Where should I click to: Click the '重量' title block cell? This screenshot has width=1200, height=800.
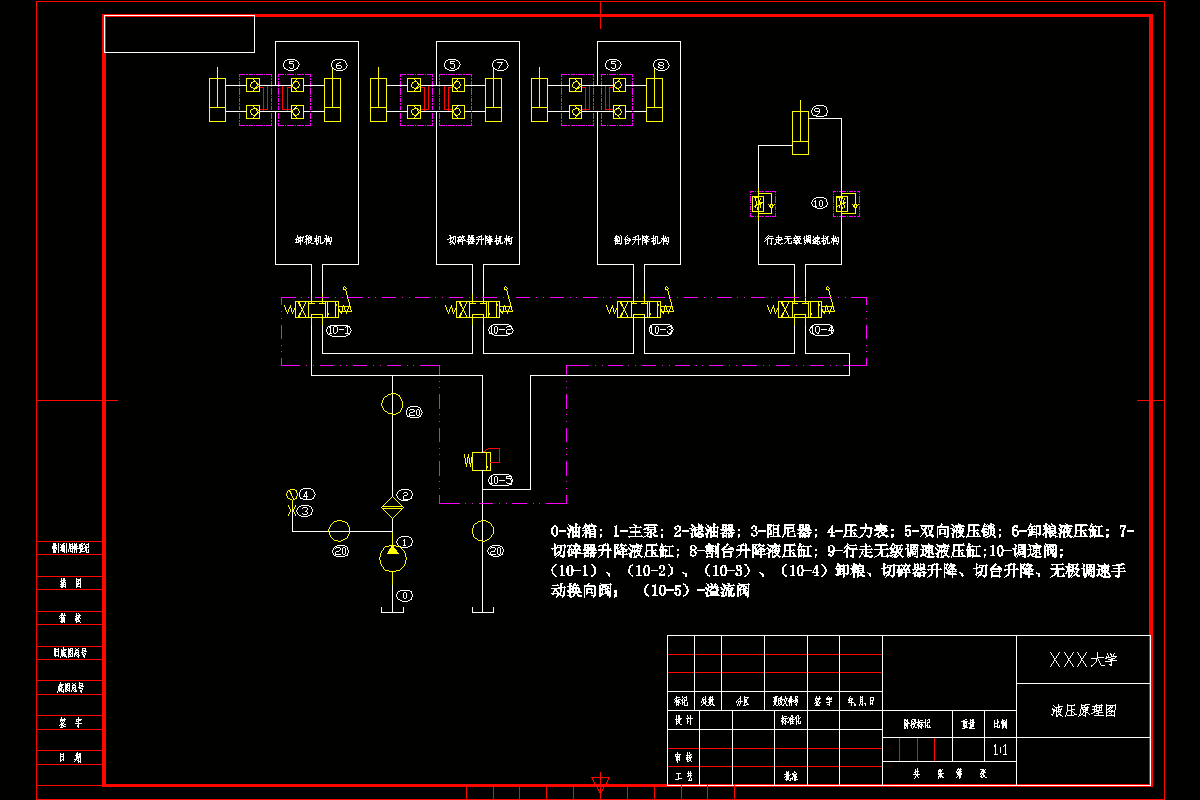967,723
